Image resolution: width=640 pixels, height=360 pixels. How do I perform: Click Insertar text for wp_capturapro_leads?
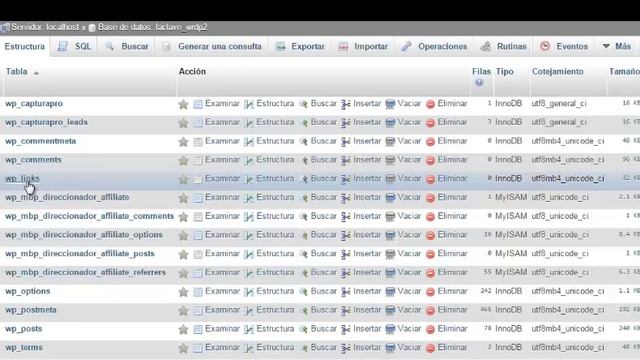(367, 122)
